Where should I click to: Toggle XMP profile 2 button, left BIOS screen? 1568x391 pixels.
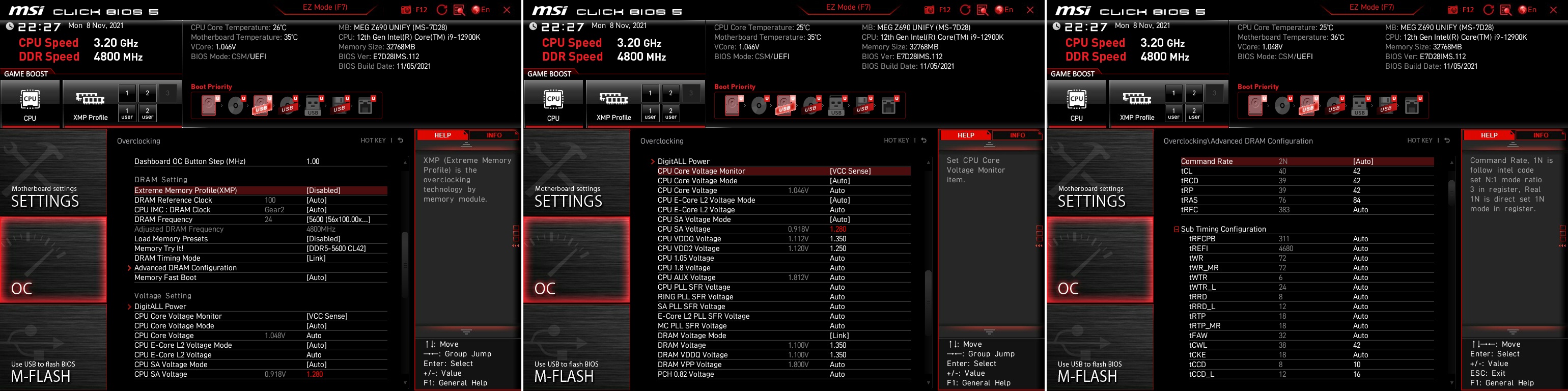147,93
